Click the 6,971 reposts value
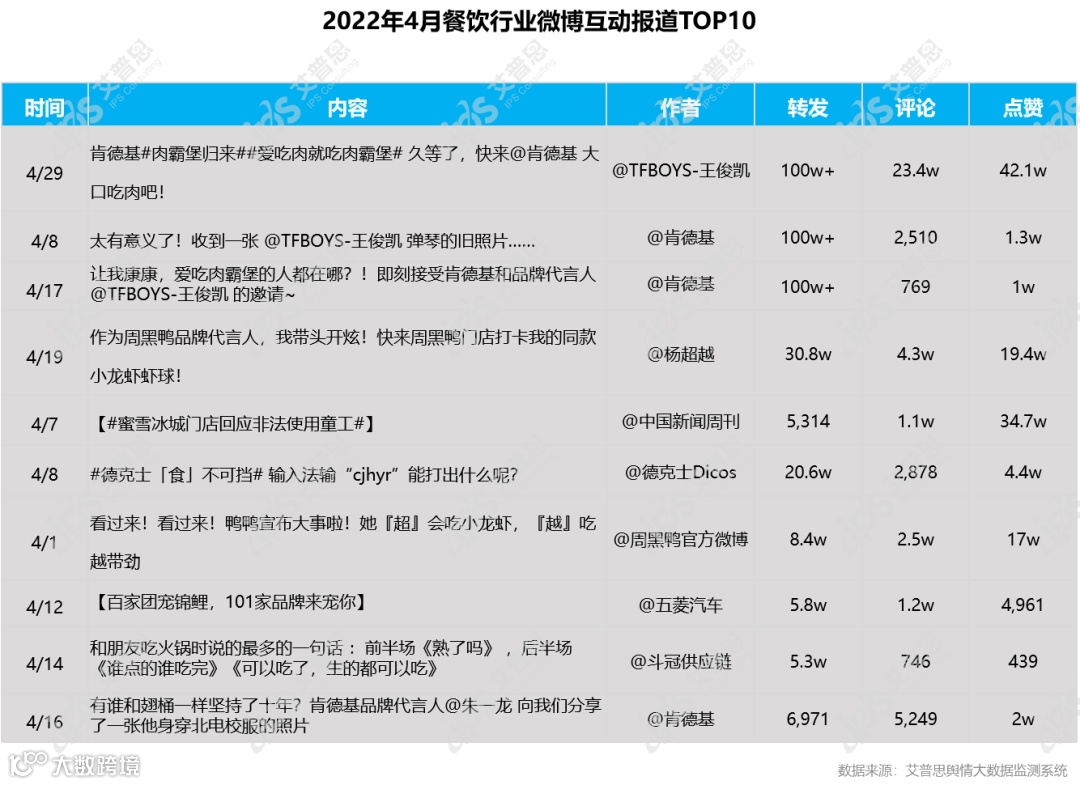 coord(808,719)
